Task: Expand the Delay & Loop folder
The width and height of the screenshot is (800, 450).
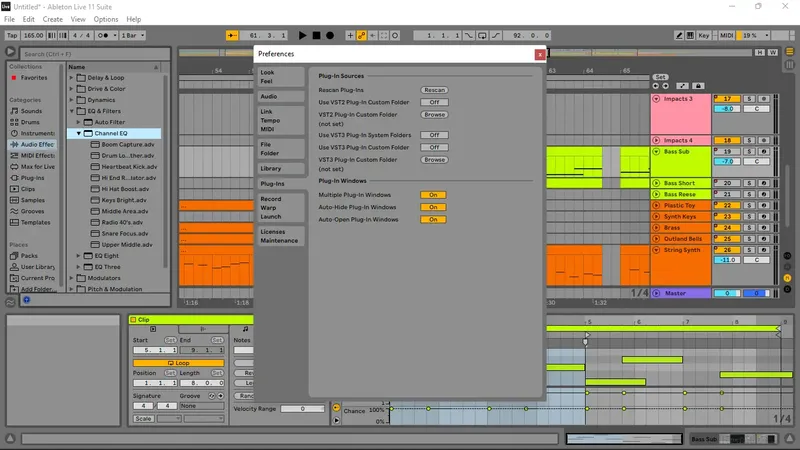Action: [x=71, y=78]
